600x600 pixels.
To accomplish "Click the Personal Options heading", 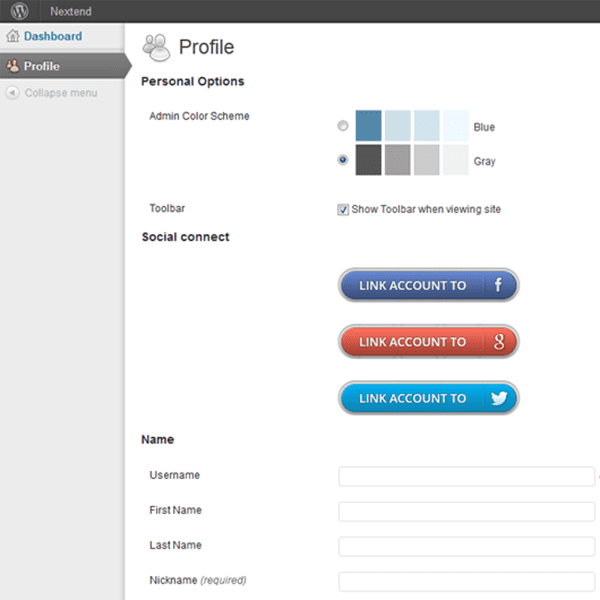I will click(192, 81).
